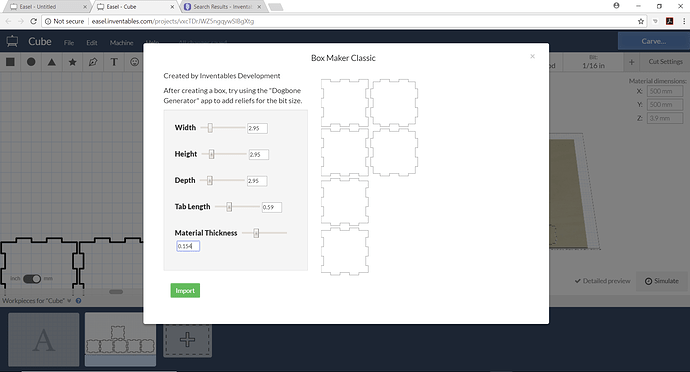Open the Edit menu
The height and width of the screenshot is (372, 690).
[92, 43]
